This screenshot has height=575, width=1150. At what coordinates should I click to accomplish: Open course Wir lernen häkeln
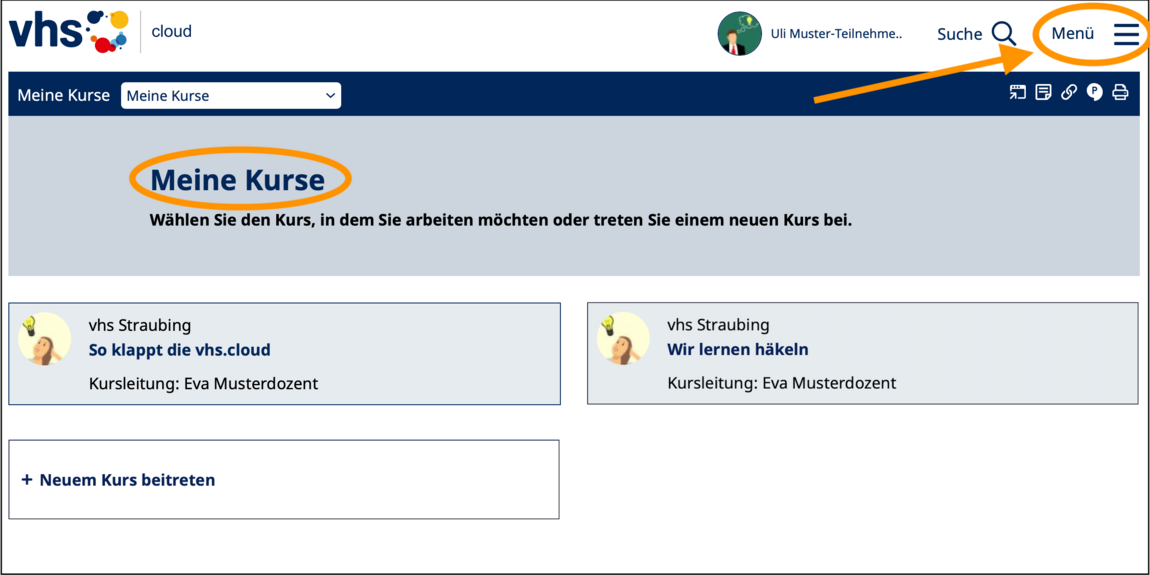click(737, 350)
